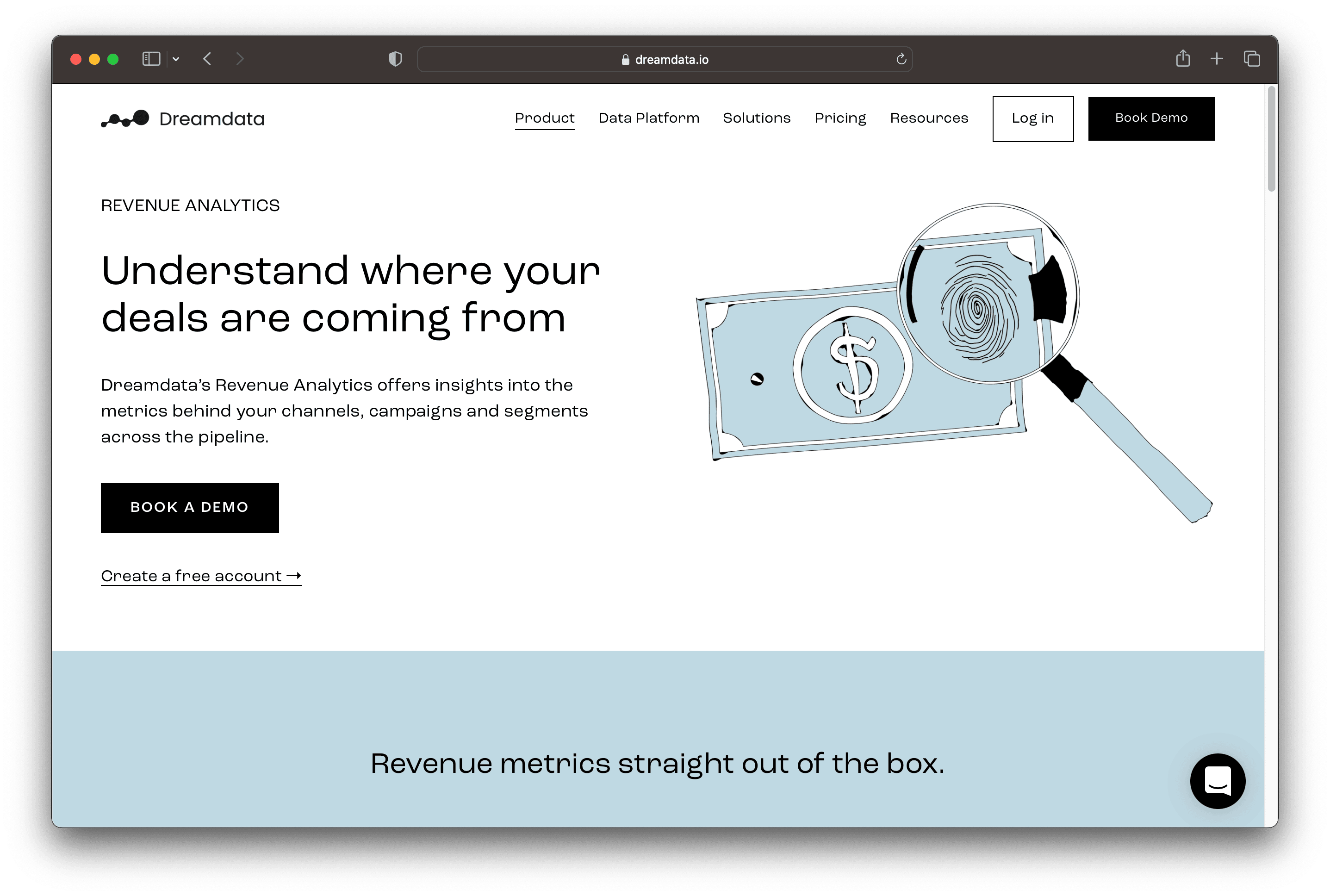Click the Dreamdata logo
This screenshot has height=896, width=1330.
click(x=183, y=119)
